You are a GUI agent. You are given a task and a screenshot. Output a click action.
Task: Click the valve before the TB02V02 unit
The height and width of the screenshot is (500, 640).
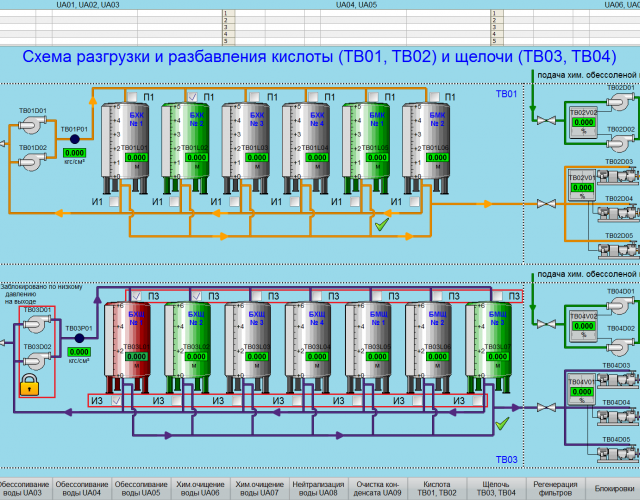tap(546, 122)
